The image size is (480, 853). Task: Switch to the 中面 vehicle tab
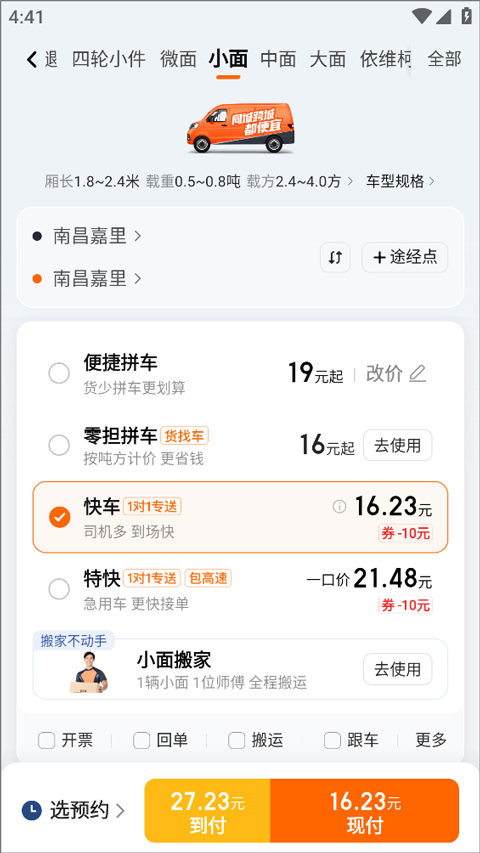[x=278, y=59]
